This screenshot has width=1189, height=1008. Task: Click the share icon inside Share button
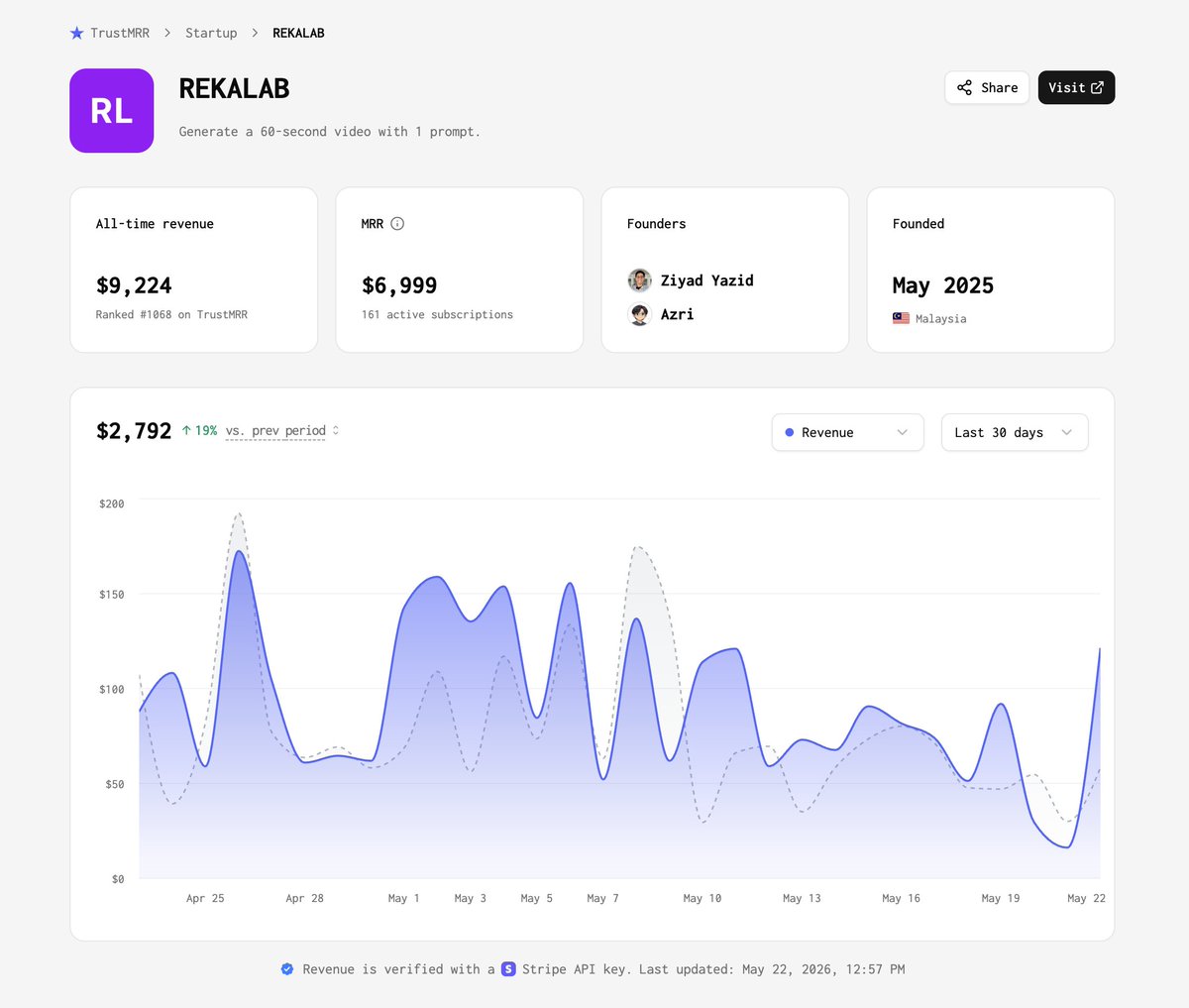[964, 87]
